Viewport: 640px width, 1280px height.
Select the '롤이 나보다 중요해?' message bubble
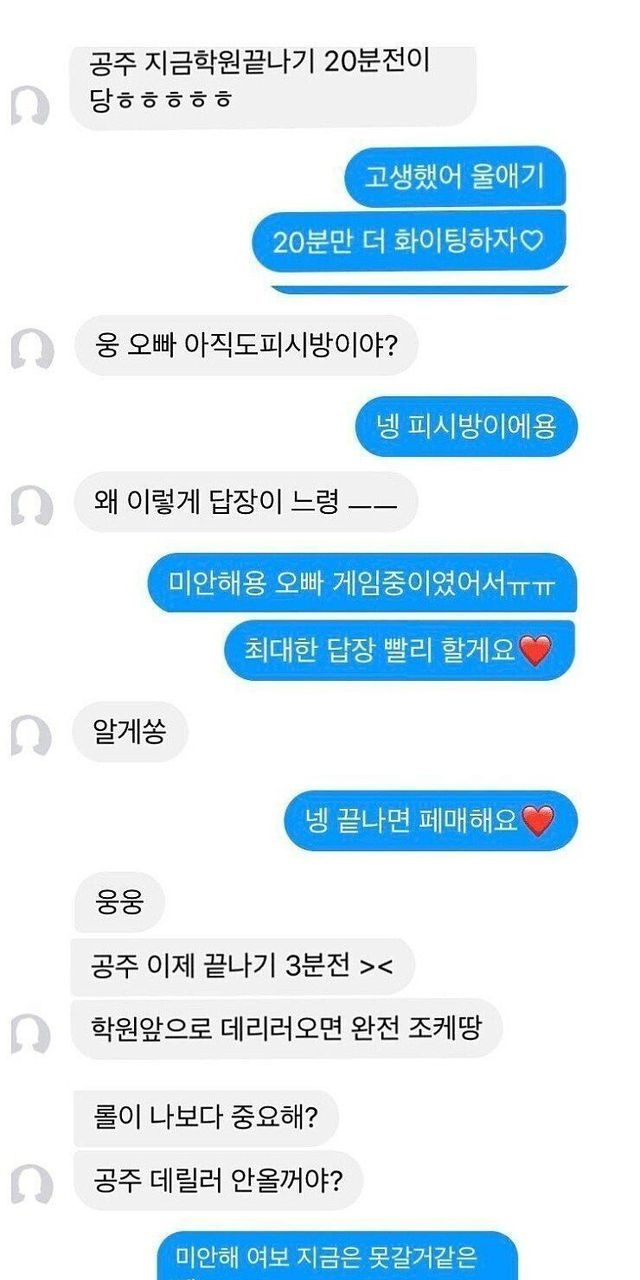pyautogui.click(x=206, y=1118)
